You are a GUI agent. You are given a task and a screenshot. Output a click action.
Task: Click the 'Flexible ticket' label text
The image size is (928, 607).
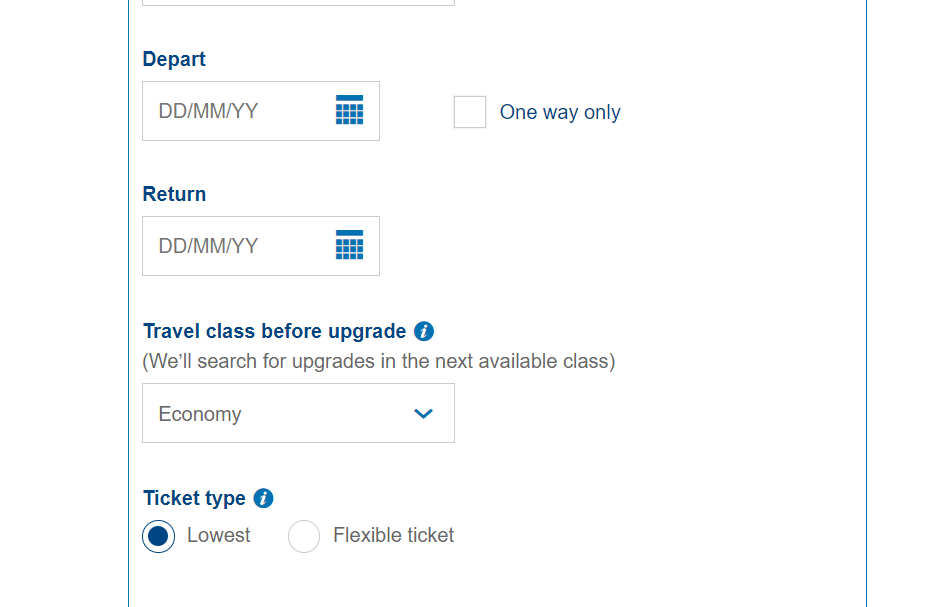pos(394,535)
